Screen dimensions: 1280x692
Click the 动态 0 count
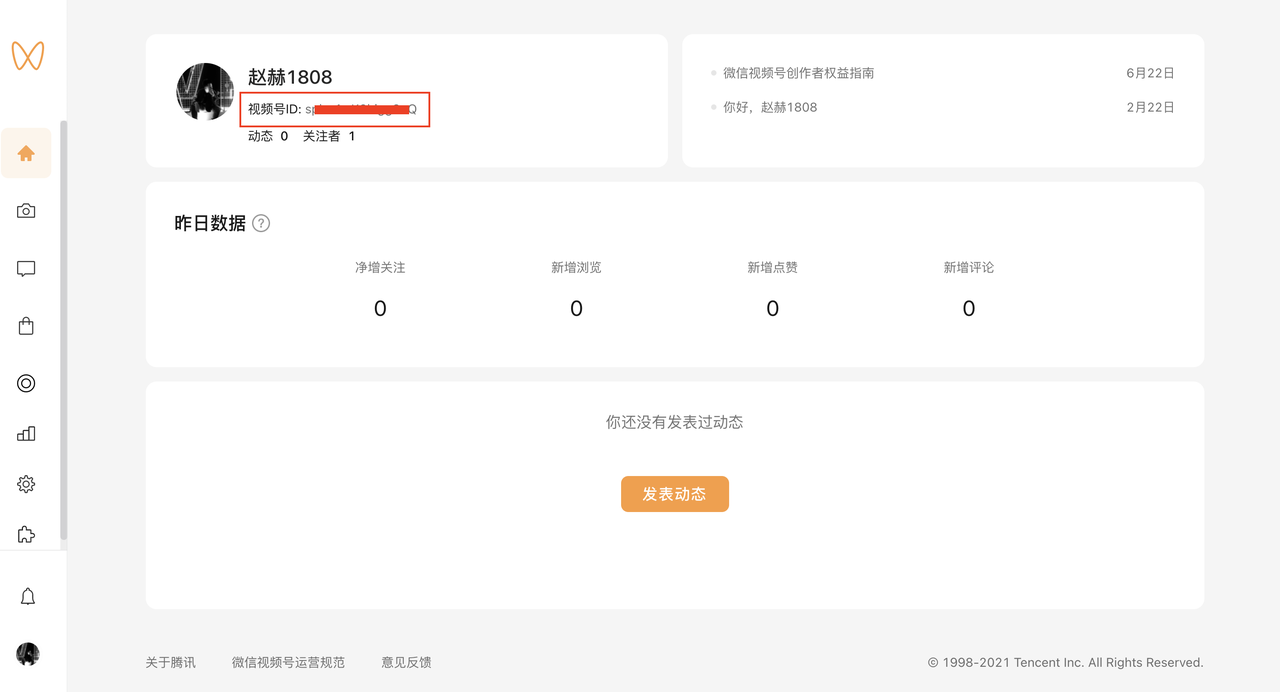(268, 136)
